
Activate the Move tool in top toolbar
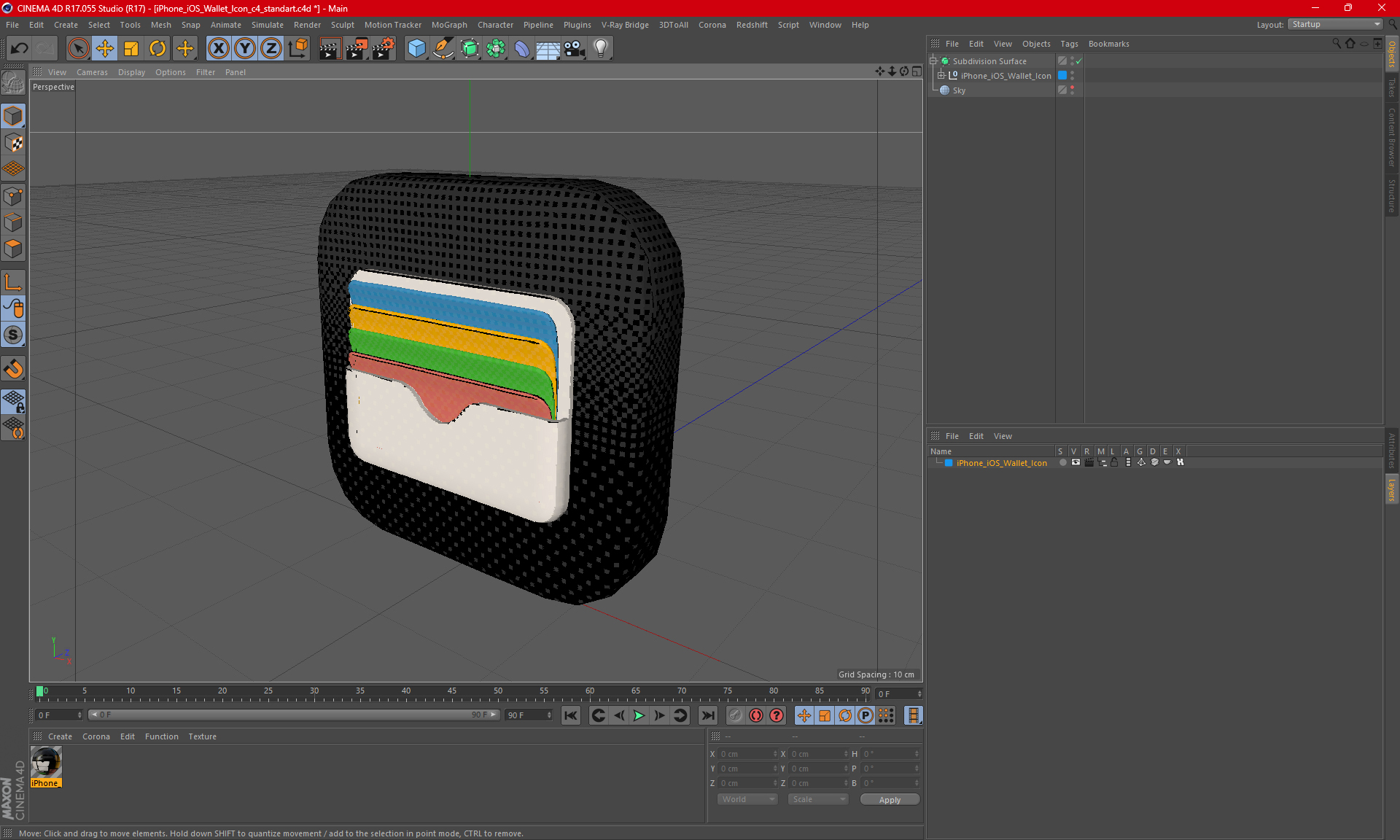tap(105, 49)
